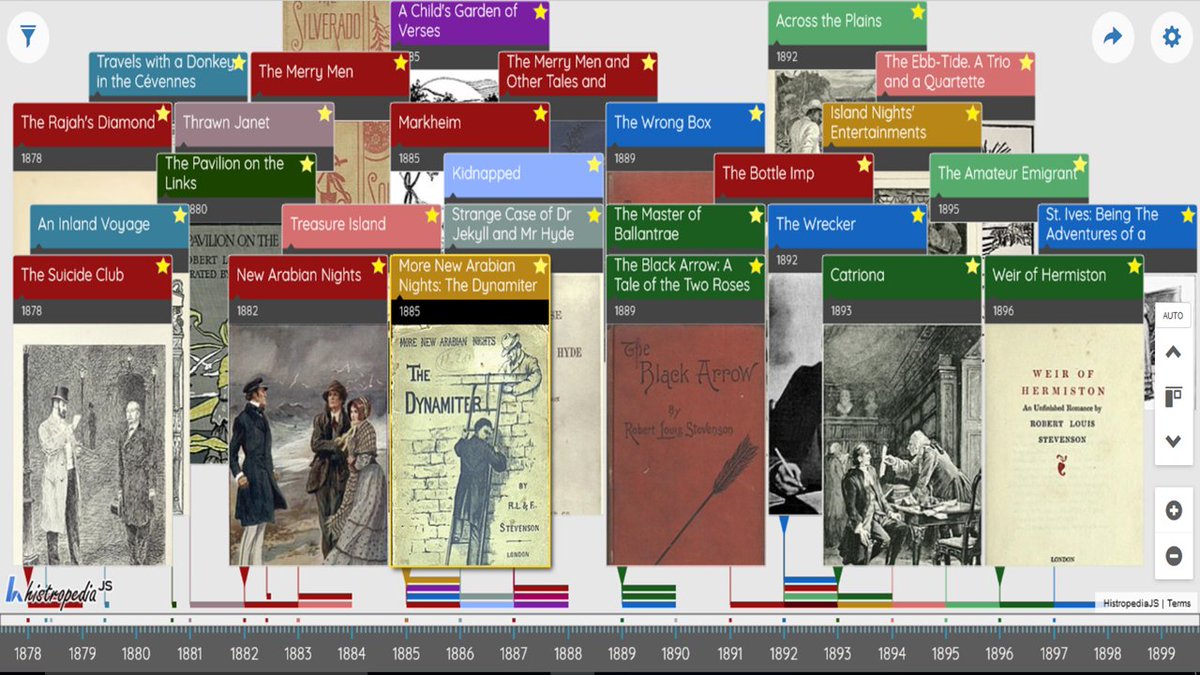Toggle star on Catriona card

(972, 266)
